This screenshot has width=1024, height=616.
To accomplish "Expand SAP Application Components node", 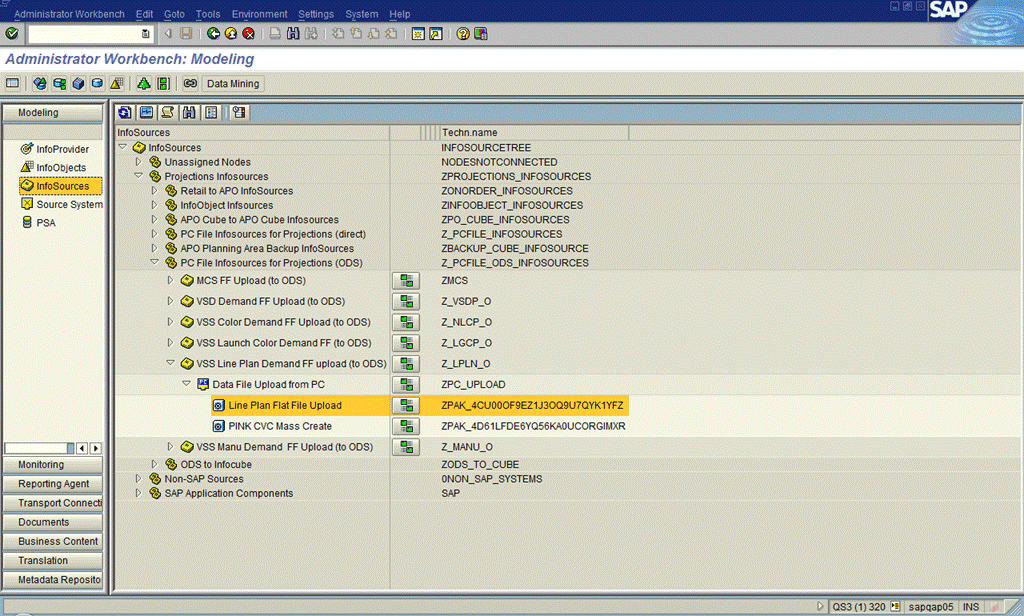I will click(x=138, y=493).
